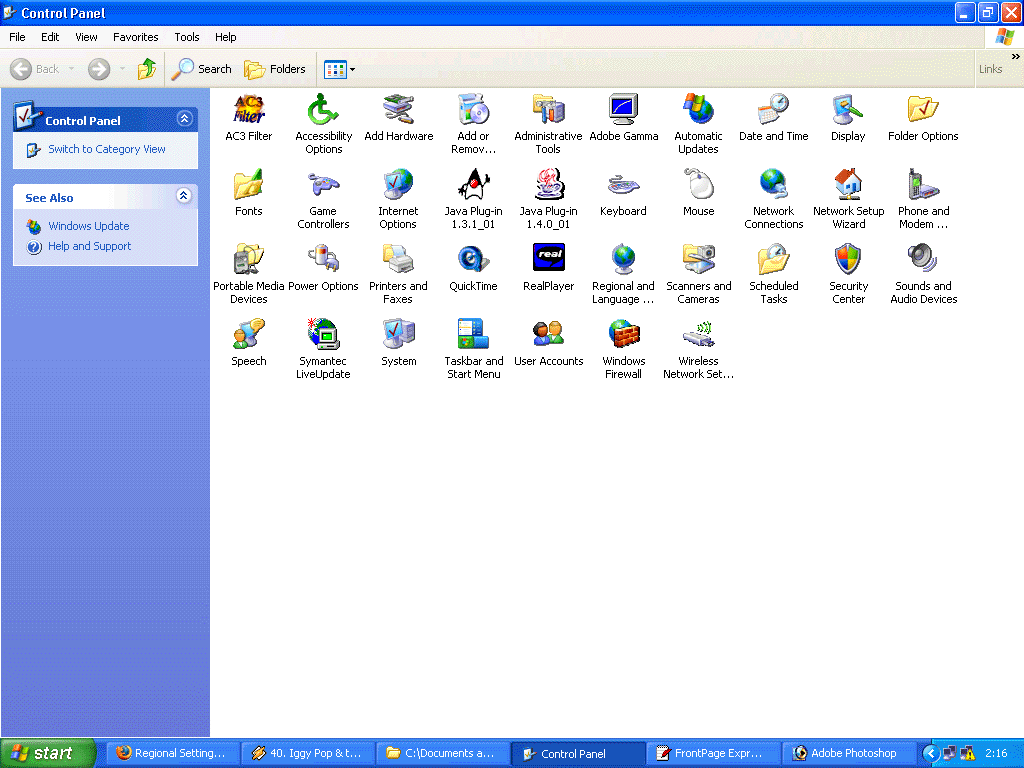Screen dimensions: 1024x768
Task: Open the Windows Update link
Action: click(89, 227)
